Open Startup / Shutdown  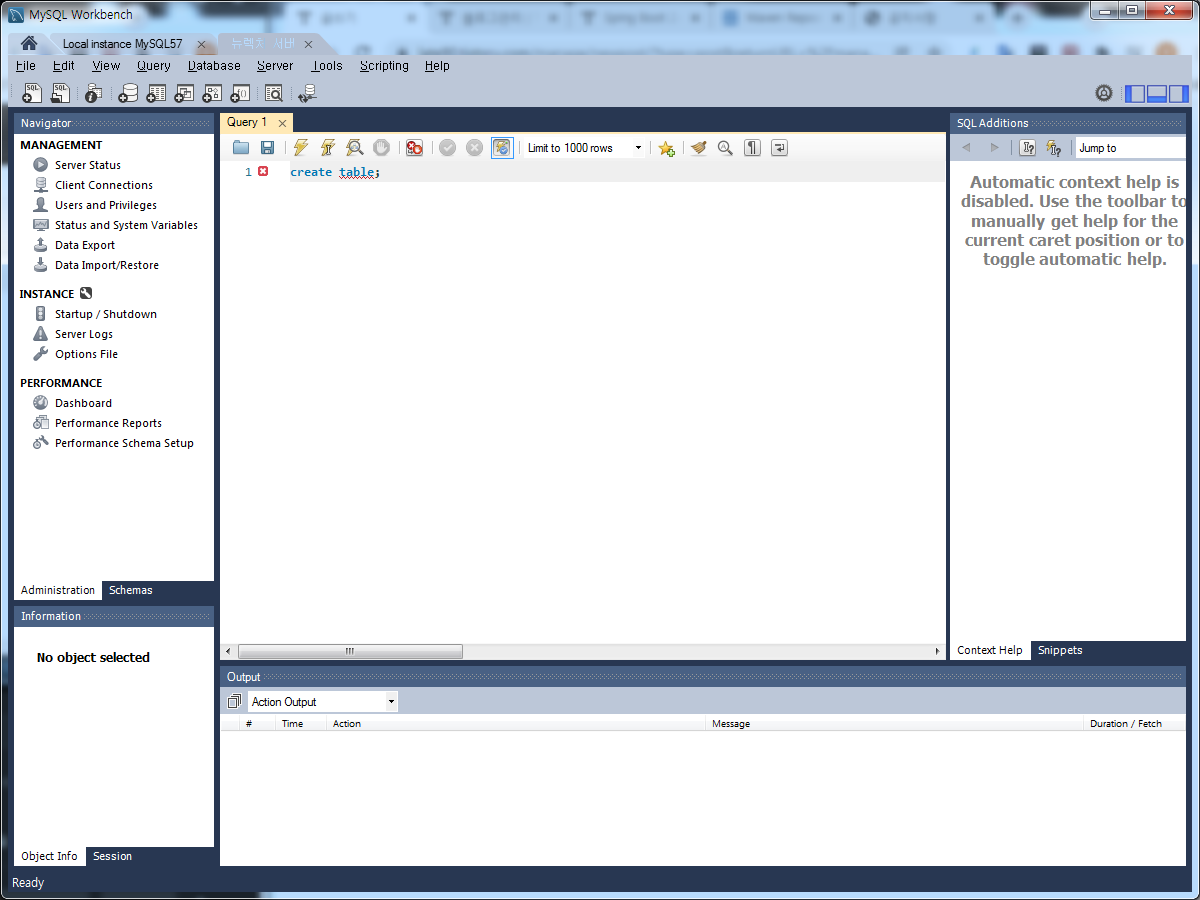click(106, 314)
